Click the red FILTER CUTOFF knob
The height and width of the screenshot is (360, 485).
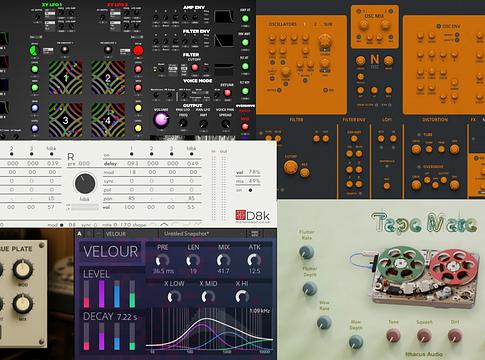click(x=195, y=68)
